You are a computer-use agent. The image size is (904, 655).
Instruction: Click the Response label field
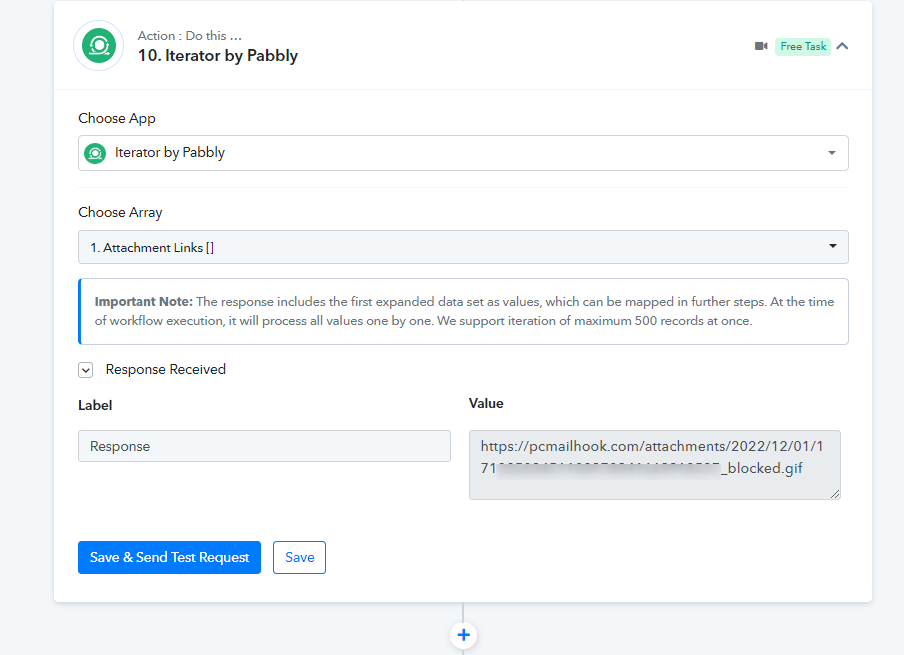[x=264, y=446]
